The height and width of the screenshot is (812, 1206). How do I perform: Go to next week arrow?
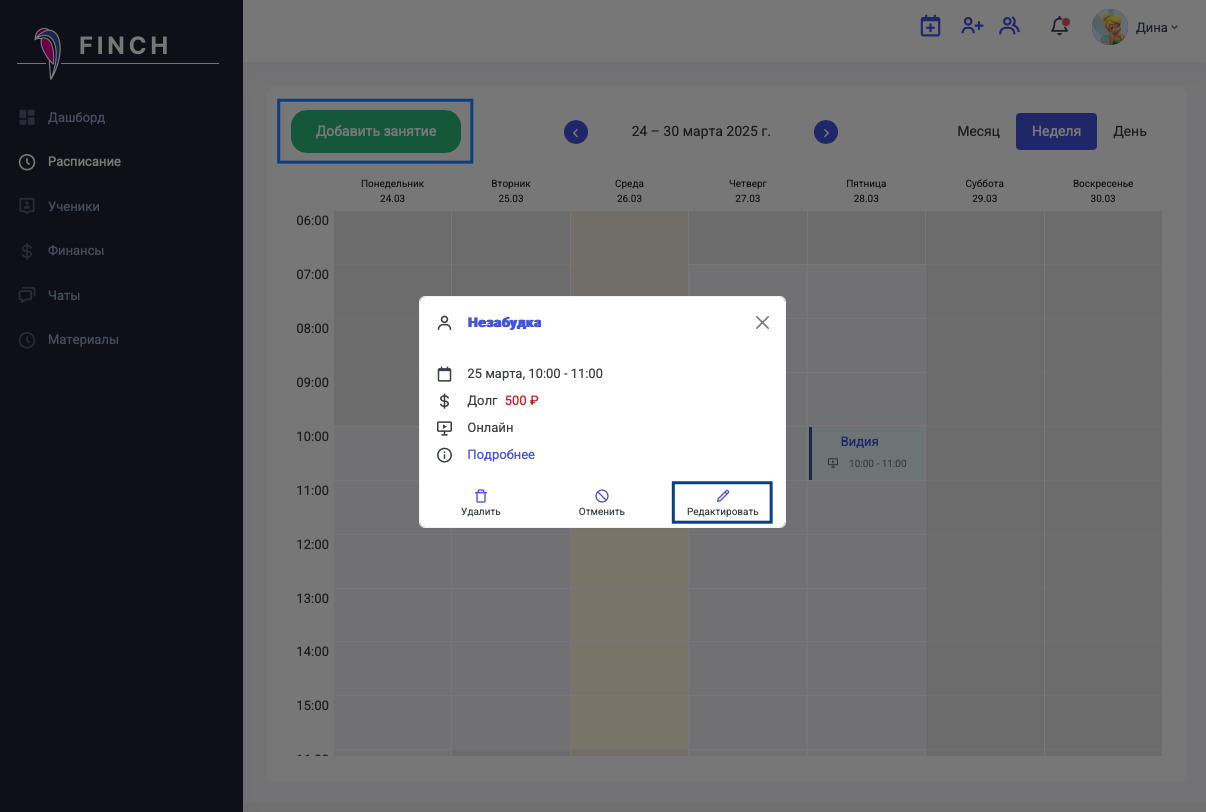[825, 132]
